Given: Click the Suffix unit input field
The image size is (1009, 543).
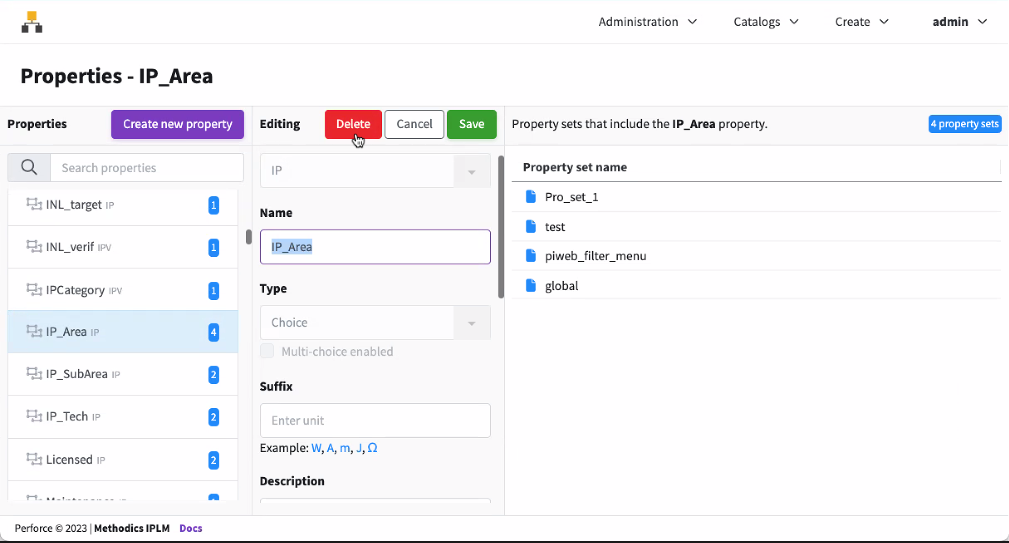Looking at the screenshot, I should pyautogui.click(x=375, y=421).
